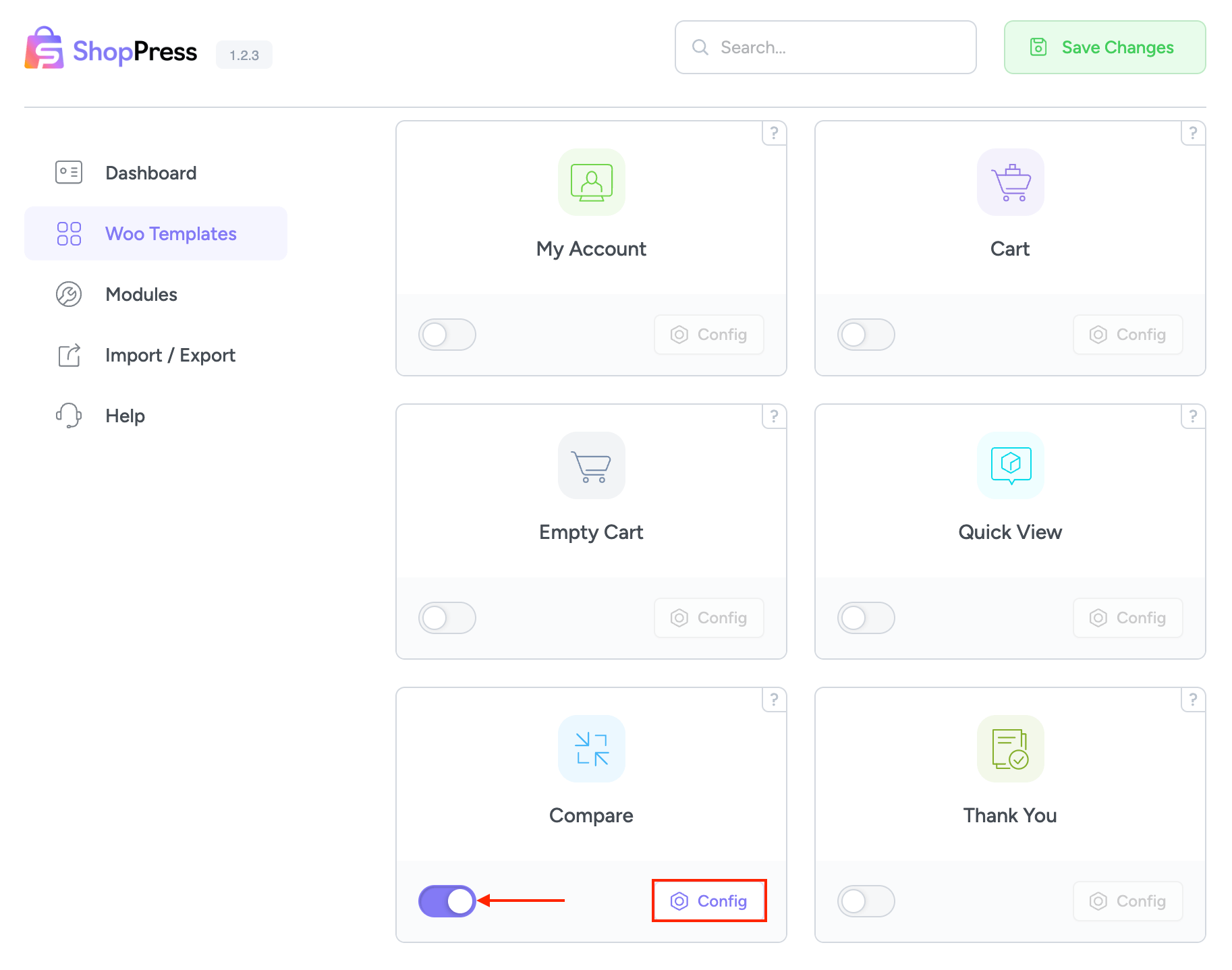Click the search magnifier icon

click(700, 47)
